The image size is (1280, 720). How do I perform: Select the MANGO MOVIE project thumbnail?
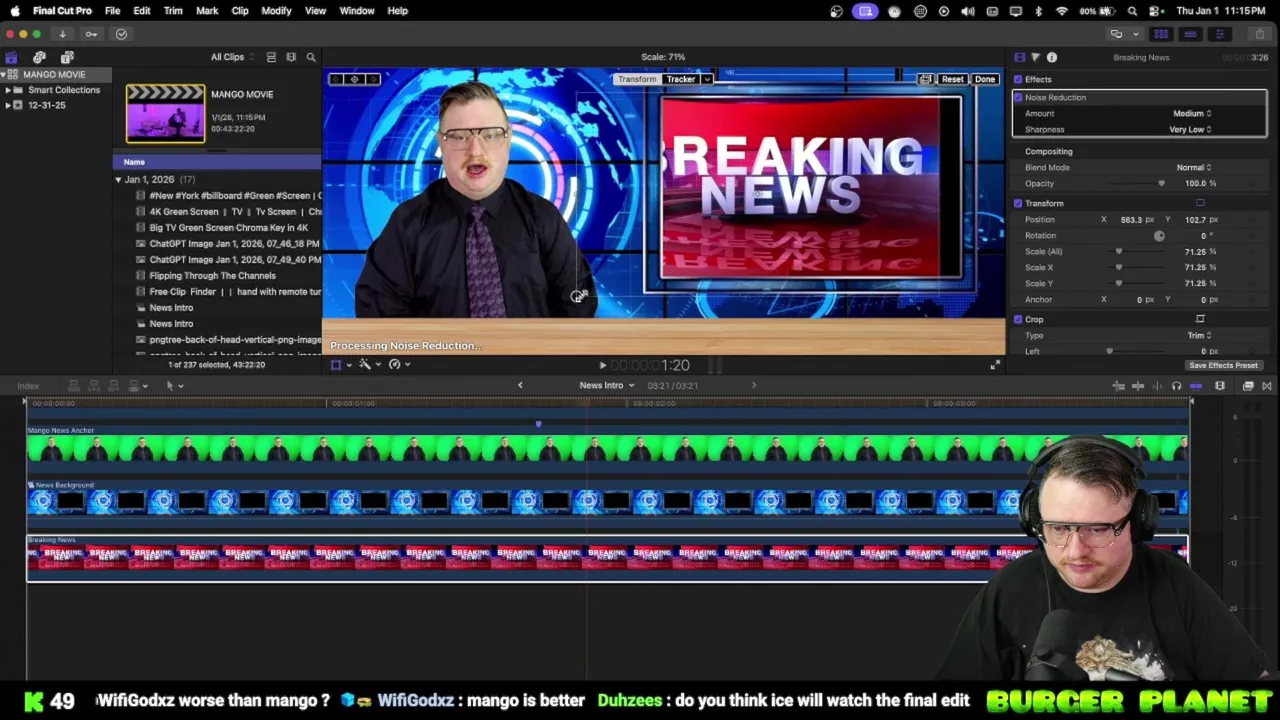pyautogui.click(x=165, y=113)
